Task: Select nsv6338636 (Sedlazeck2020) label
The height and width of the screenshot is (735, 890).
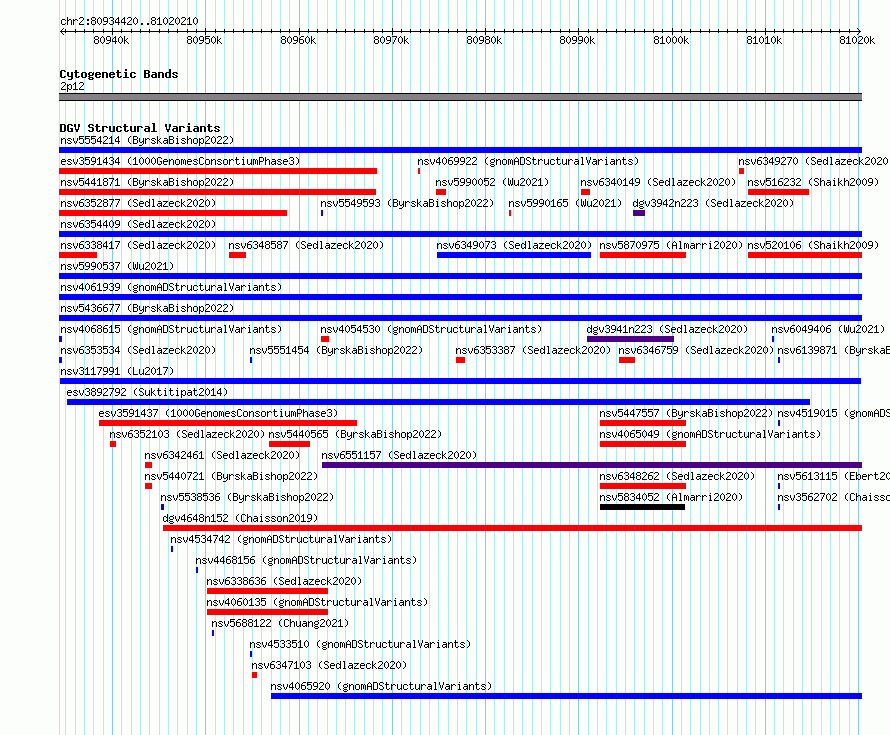Action: click(284, 581)
